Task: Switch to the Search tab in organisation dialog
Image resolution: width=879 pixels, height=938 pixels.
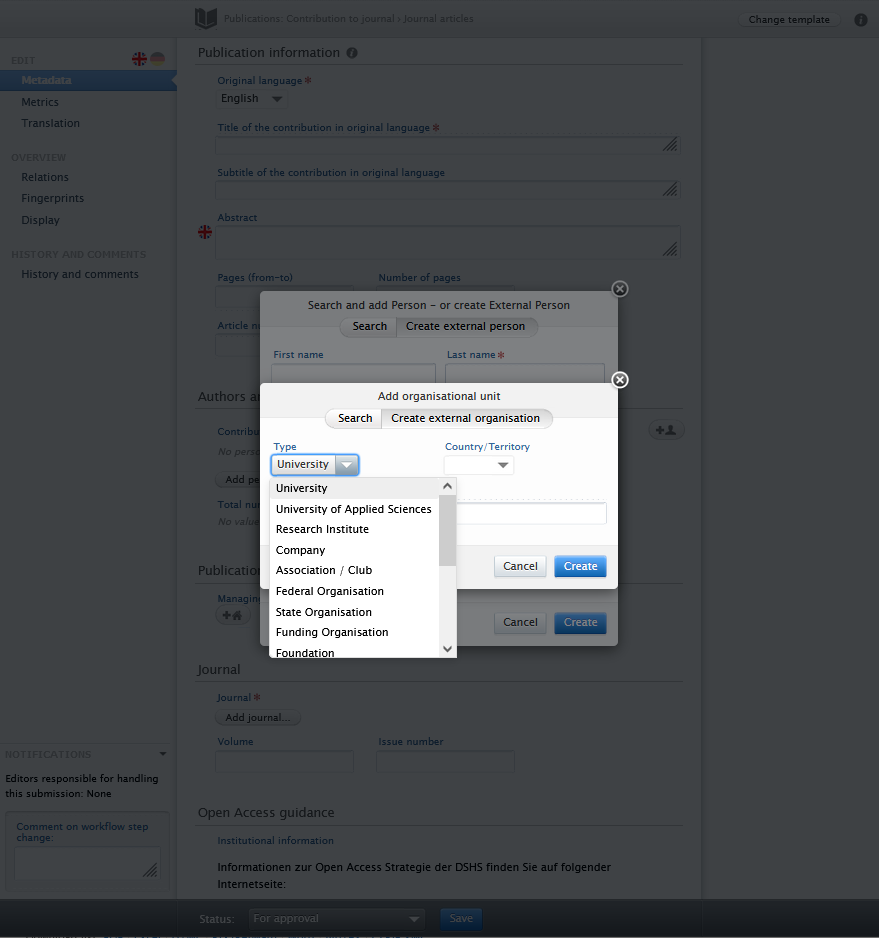Action: tap(353, 418)
